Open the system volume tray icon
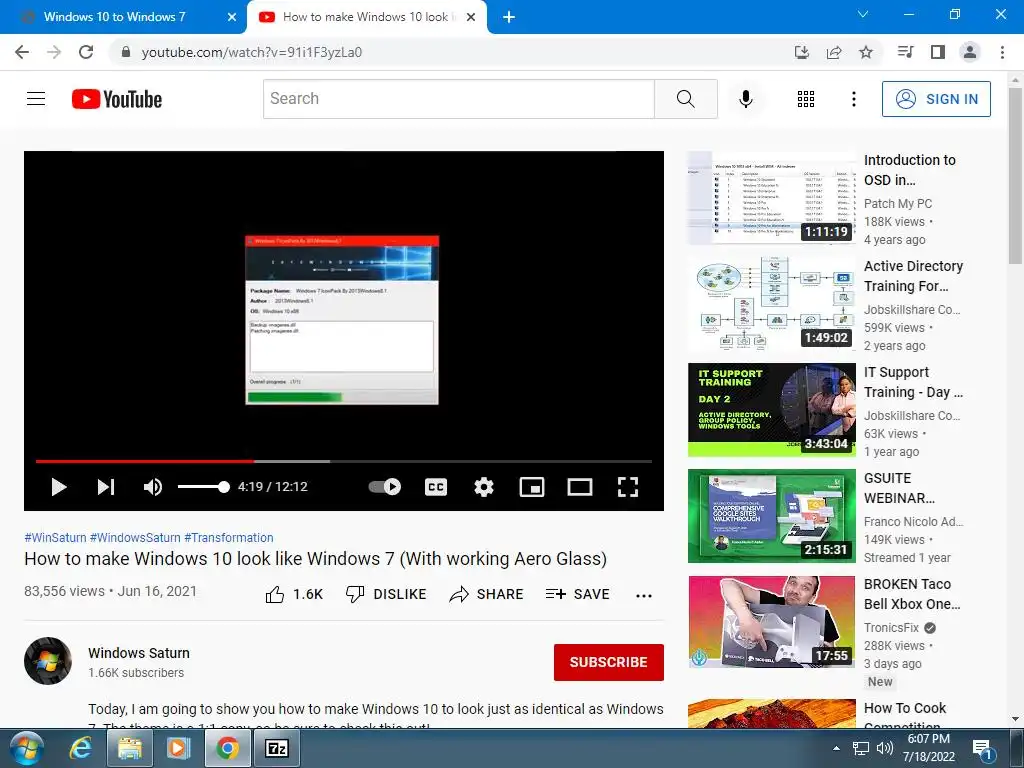The height and width of the screenshot is (768, 1024). tap(885, 748)
